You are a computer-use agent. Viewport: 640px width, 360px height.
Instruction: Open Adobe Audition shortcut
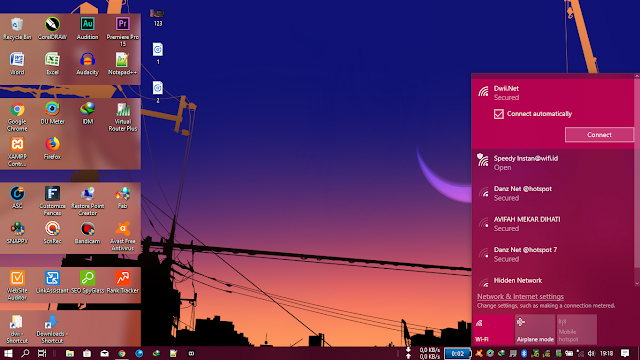point(87,29)
